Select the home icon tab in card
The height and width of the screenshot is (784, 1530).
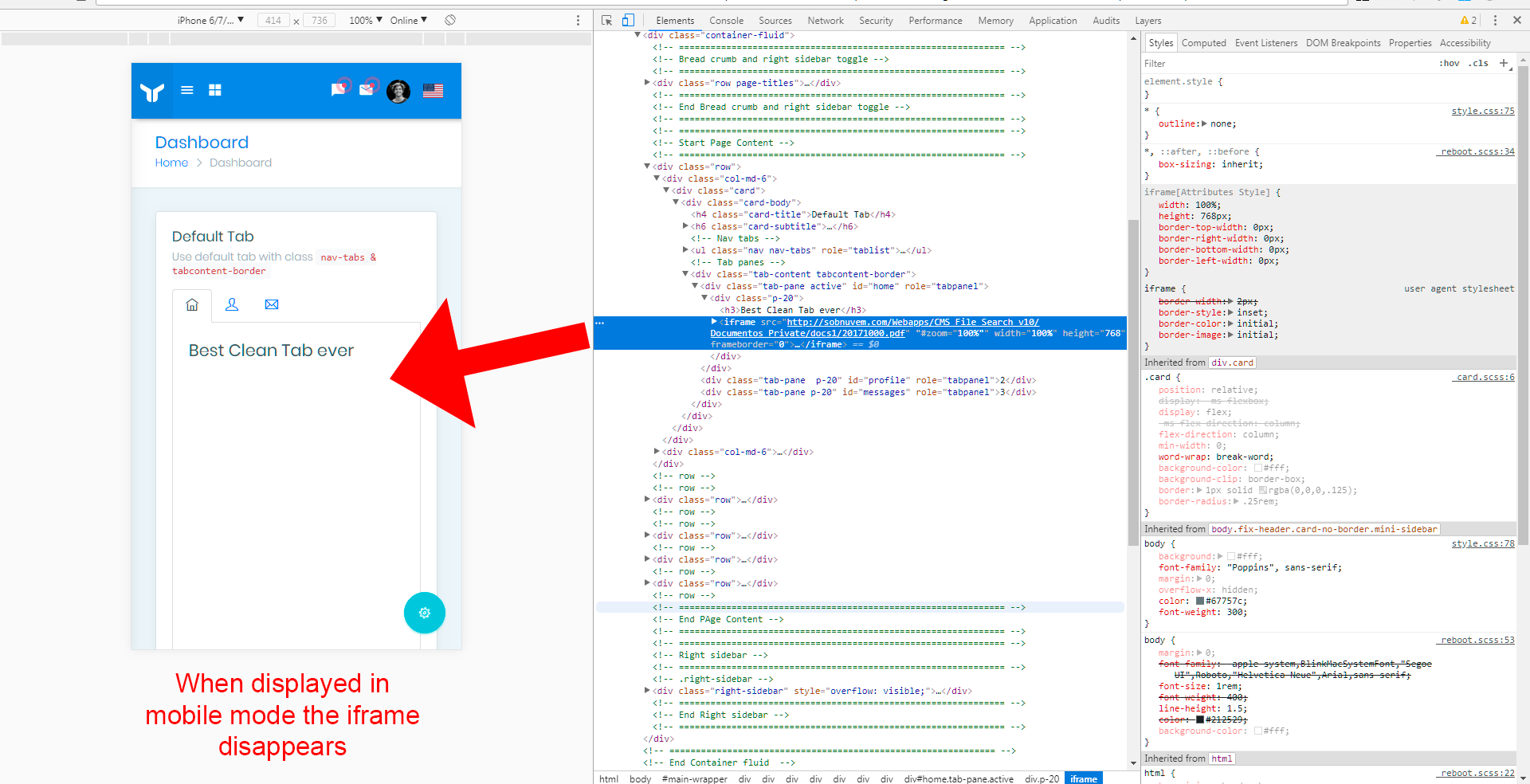click(x=192, y=304)
